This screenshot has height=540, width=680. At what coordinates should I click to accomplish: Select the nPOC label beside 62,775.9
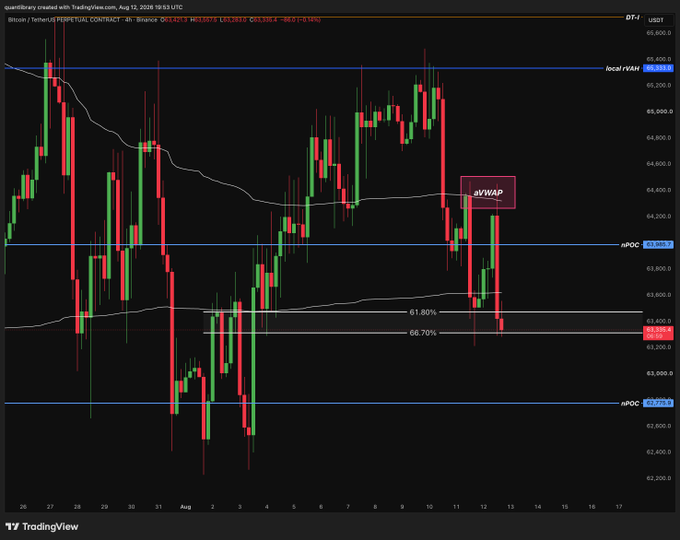pyautogui.click(x=630, y=404)
